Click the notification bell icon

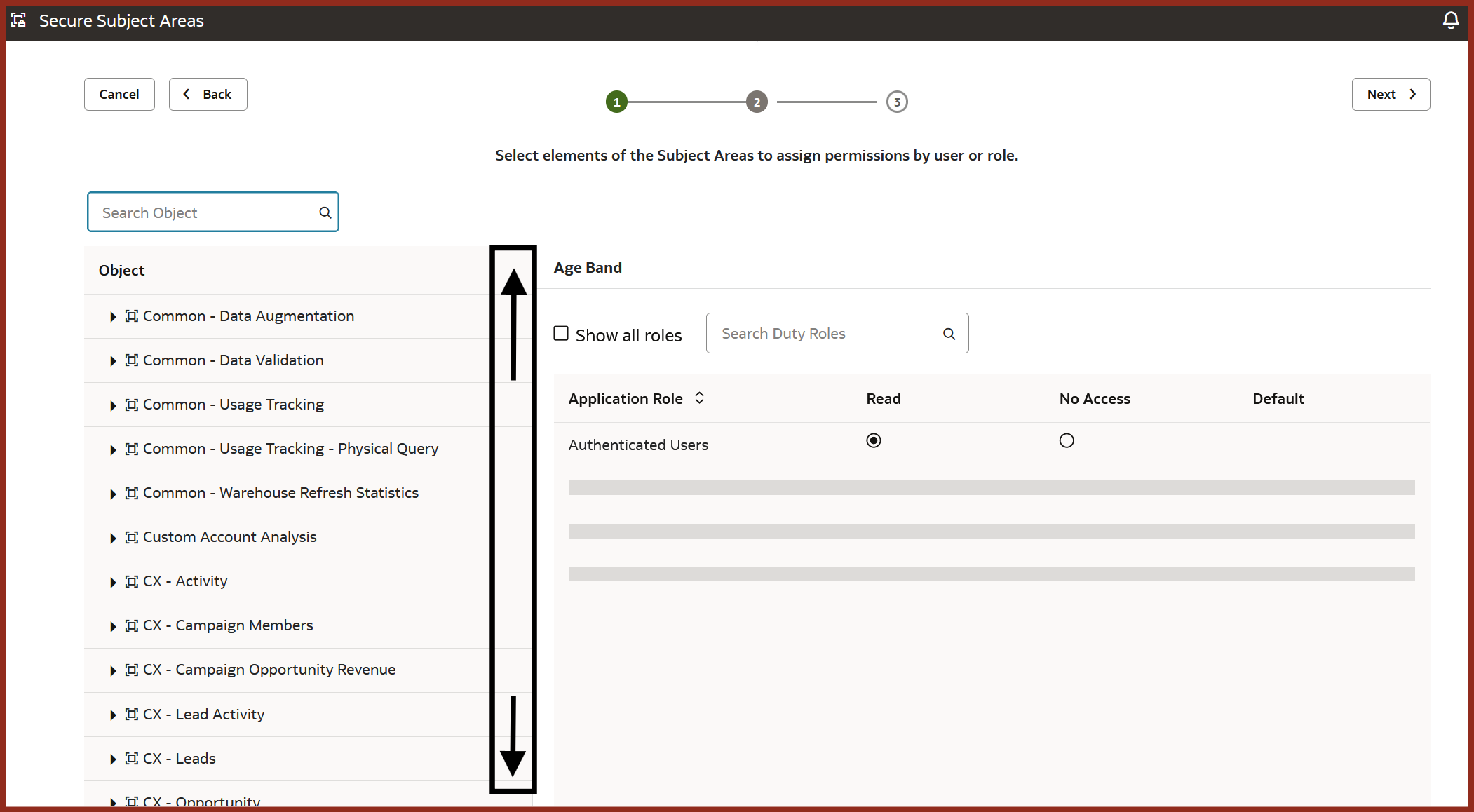[1450, 20]
